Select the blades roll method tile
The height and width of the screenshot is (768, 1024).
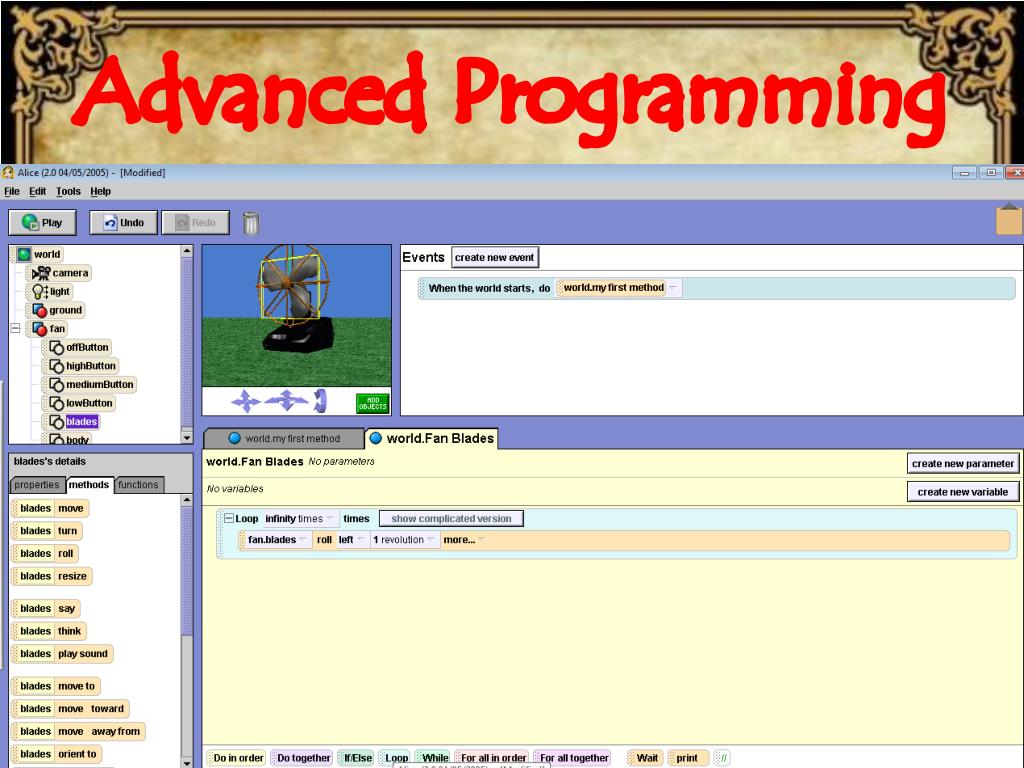coord(46,554)
